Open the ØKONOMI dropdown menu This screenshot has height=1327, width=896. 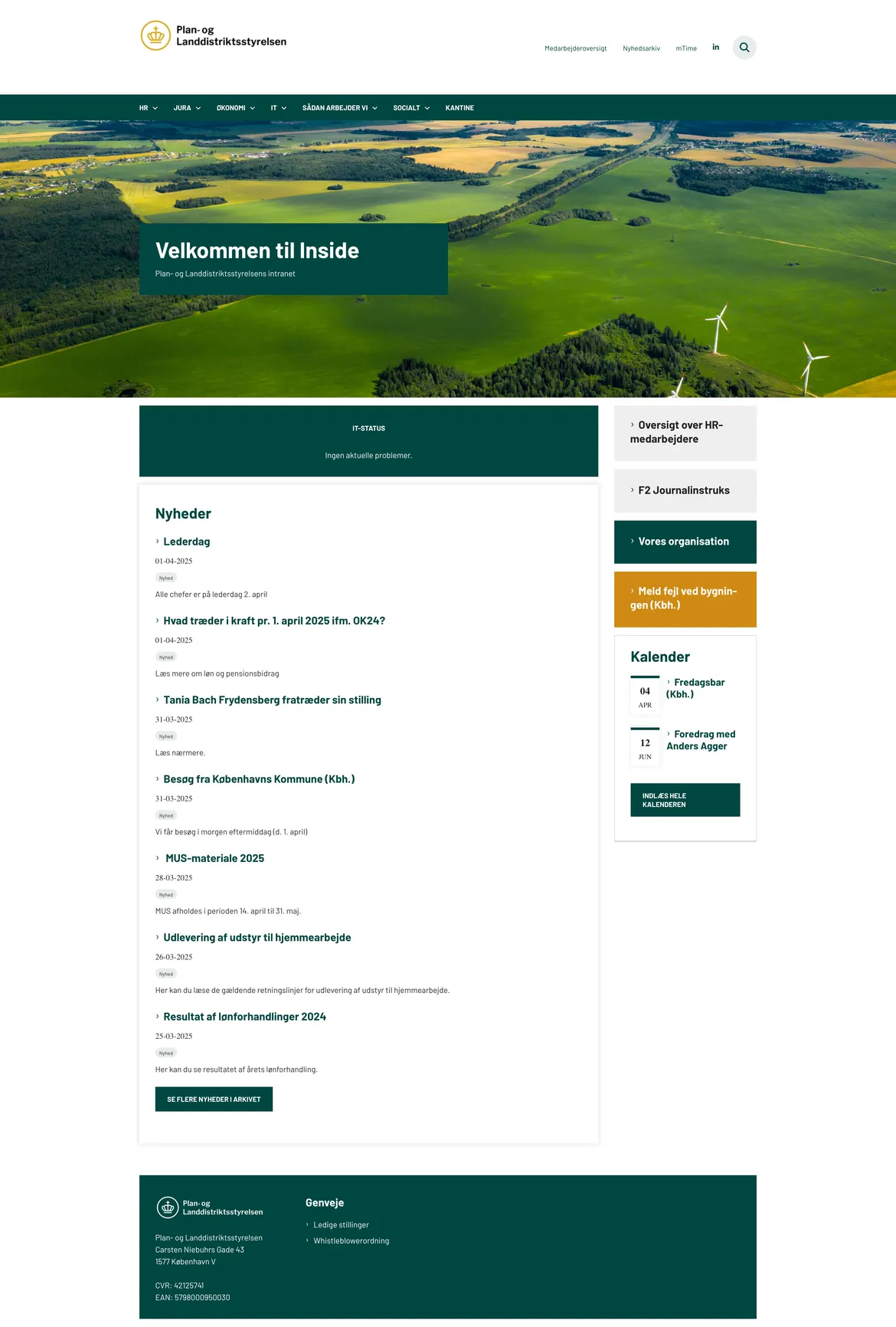click(x=235, y=108)
